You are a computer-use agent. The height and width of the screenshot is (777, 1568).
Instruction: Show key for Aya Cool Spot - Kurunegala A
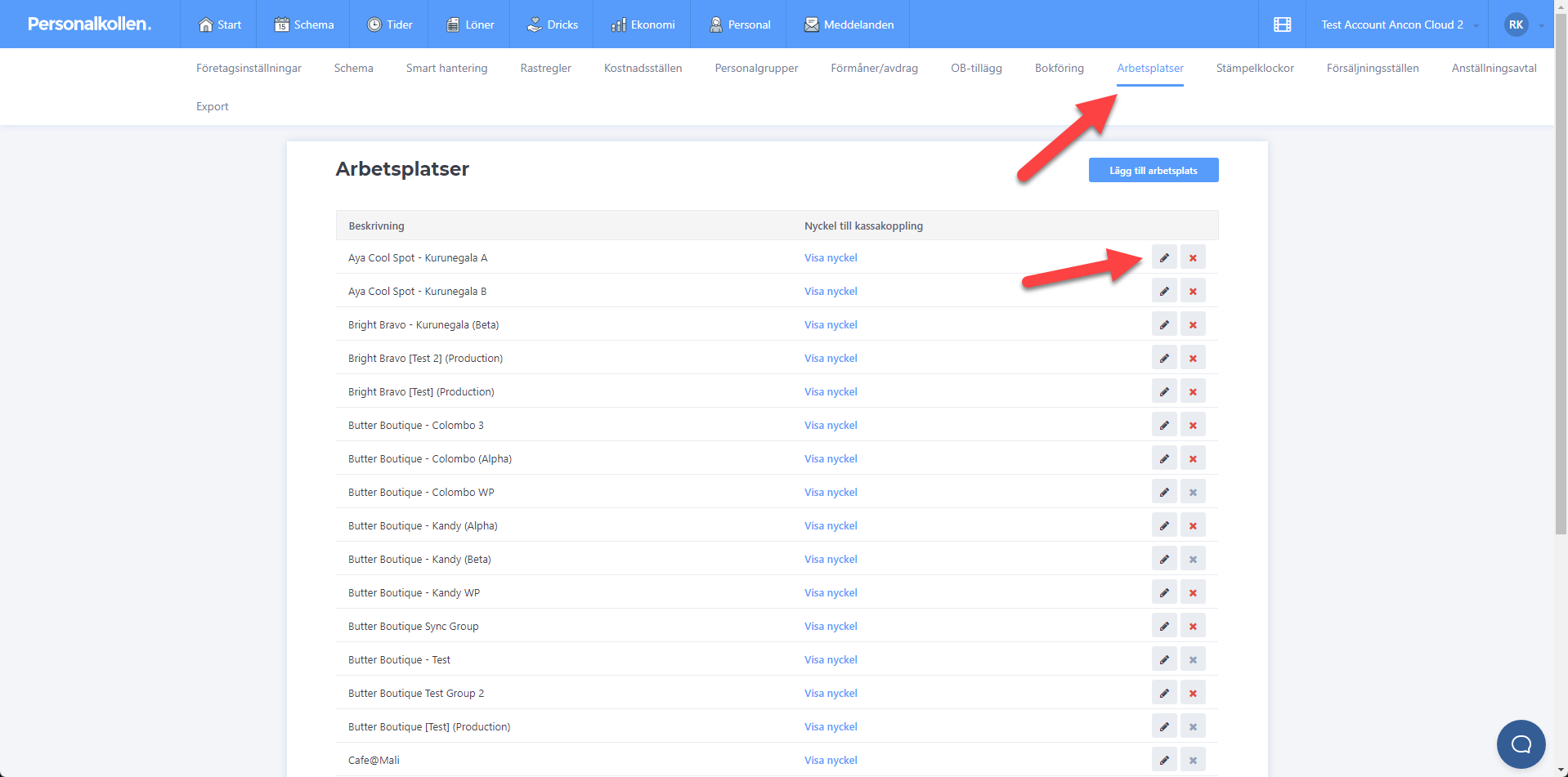coord(831,257)
